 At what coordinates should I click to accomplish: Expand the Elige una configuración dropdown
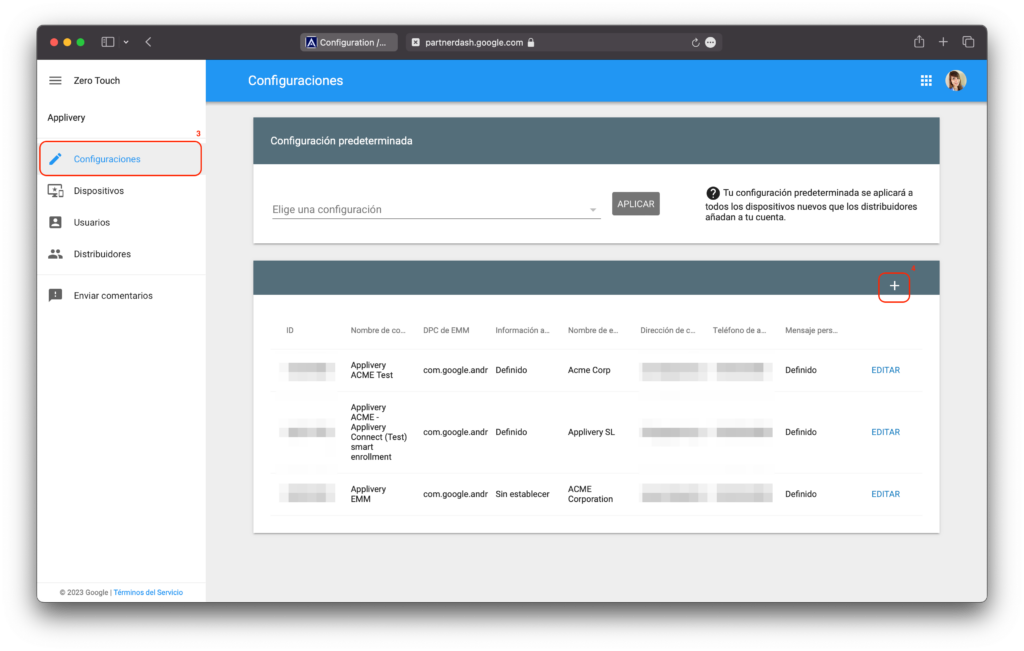[436, 210]
